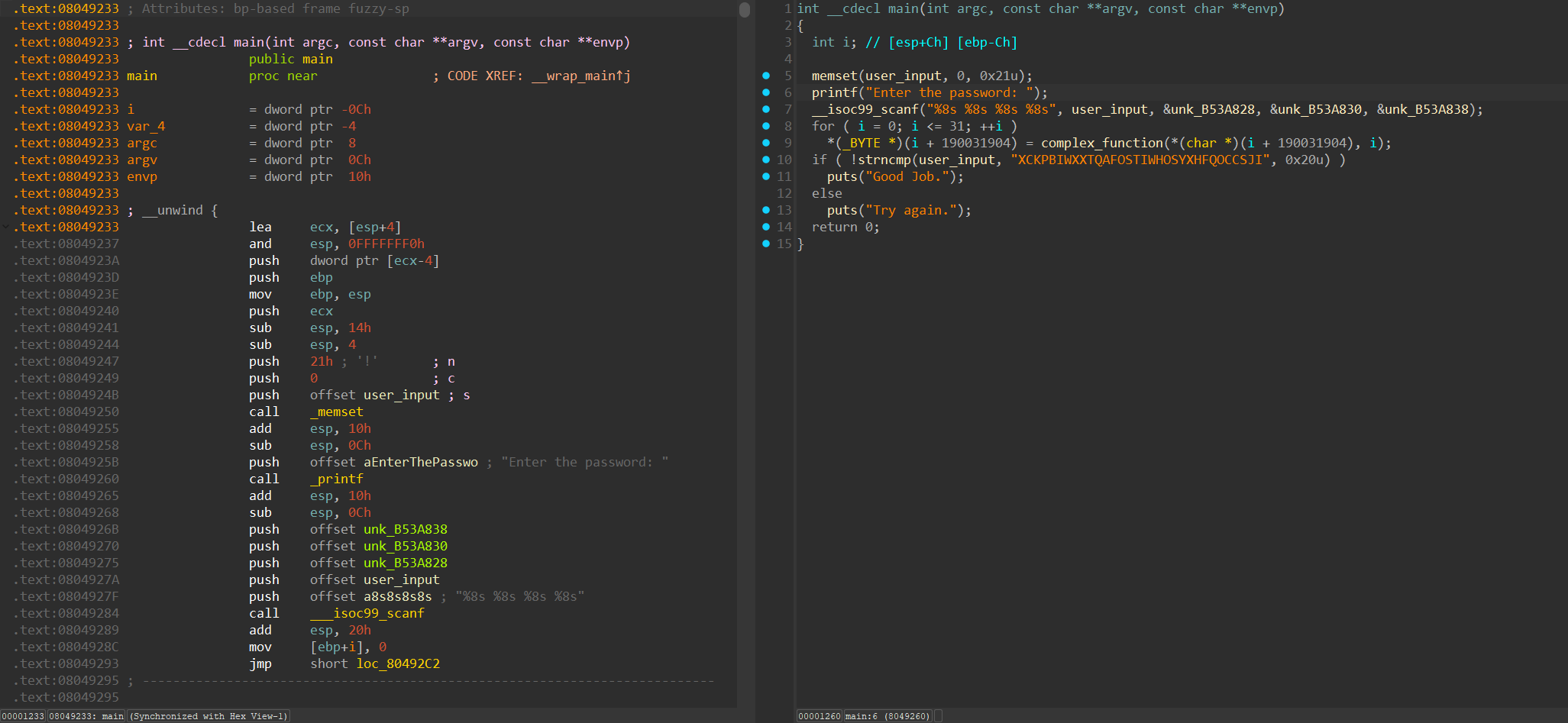Click strncmp in the if condition
Screen dimensions: 1568x723
884,160
